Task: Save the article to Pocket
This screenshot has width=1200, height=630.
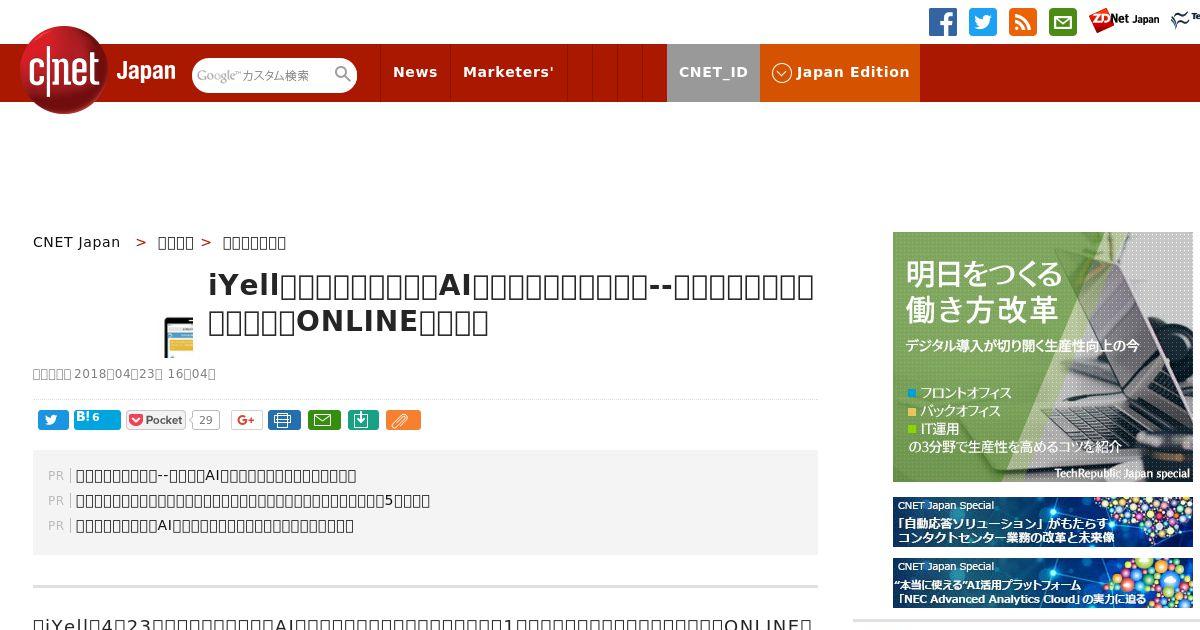Action: point(156,420)
